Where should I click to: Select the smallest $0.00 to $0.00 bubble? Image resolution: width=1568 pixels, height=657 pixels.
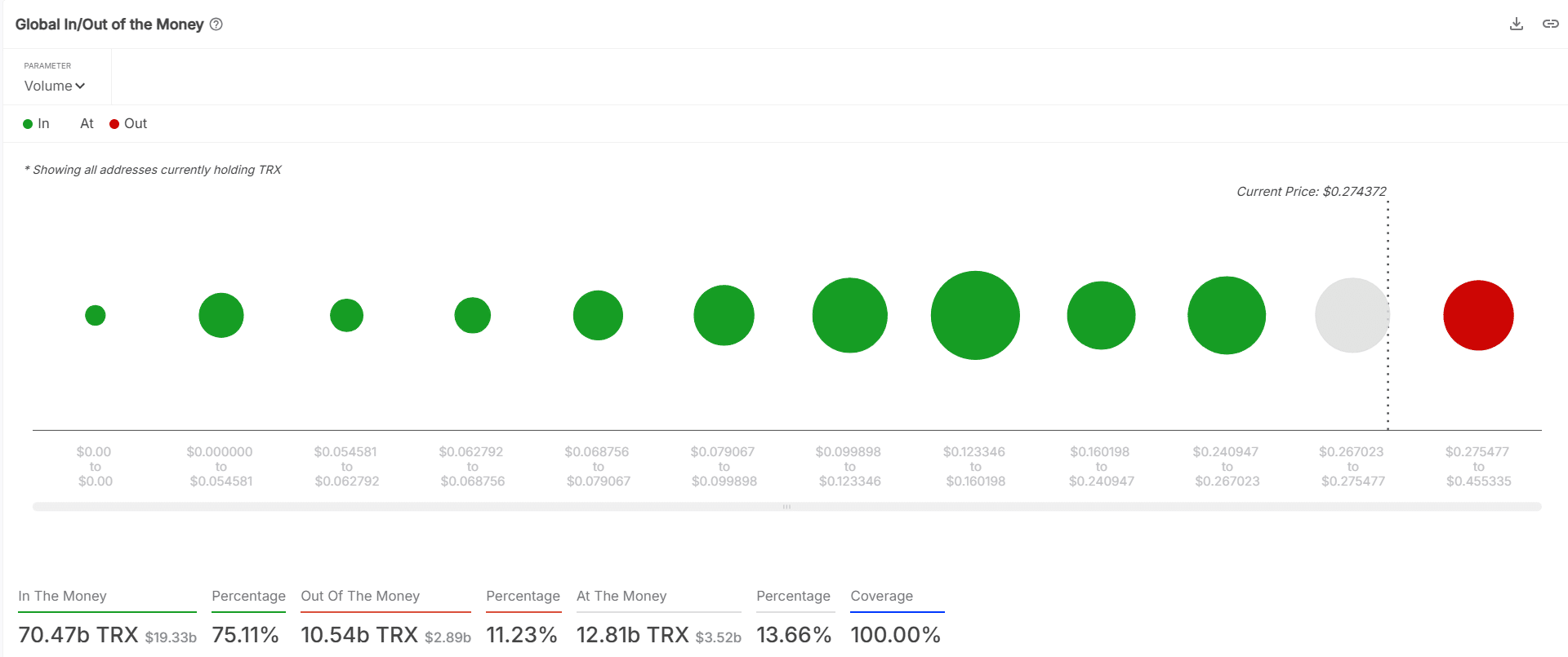pos(96,315)
